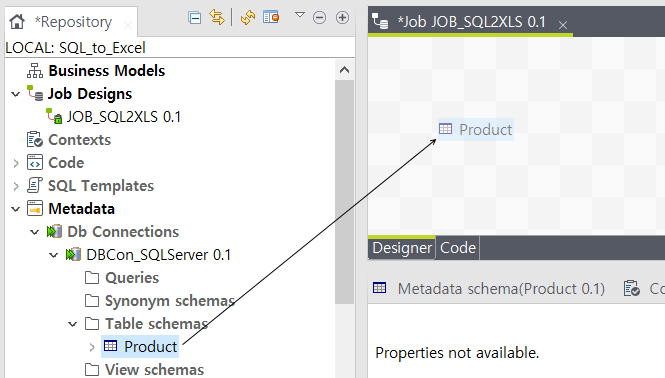Select Db Connections in the tree

[x=123, y=232]
